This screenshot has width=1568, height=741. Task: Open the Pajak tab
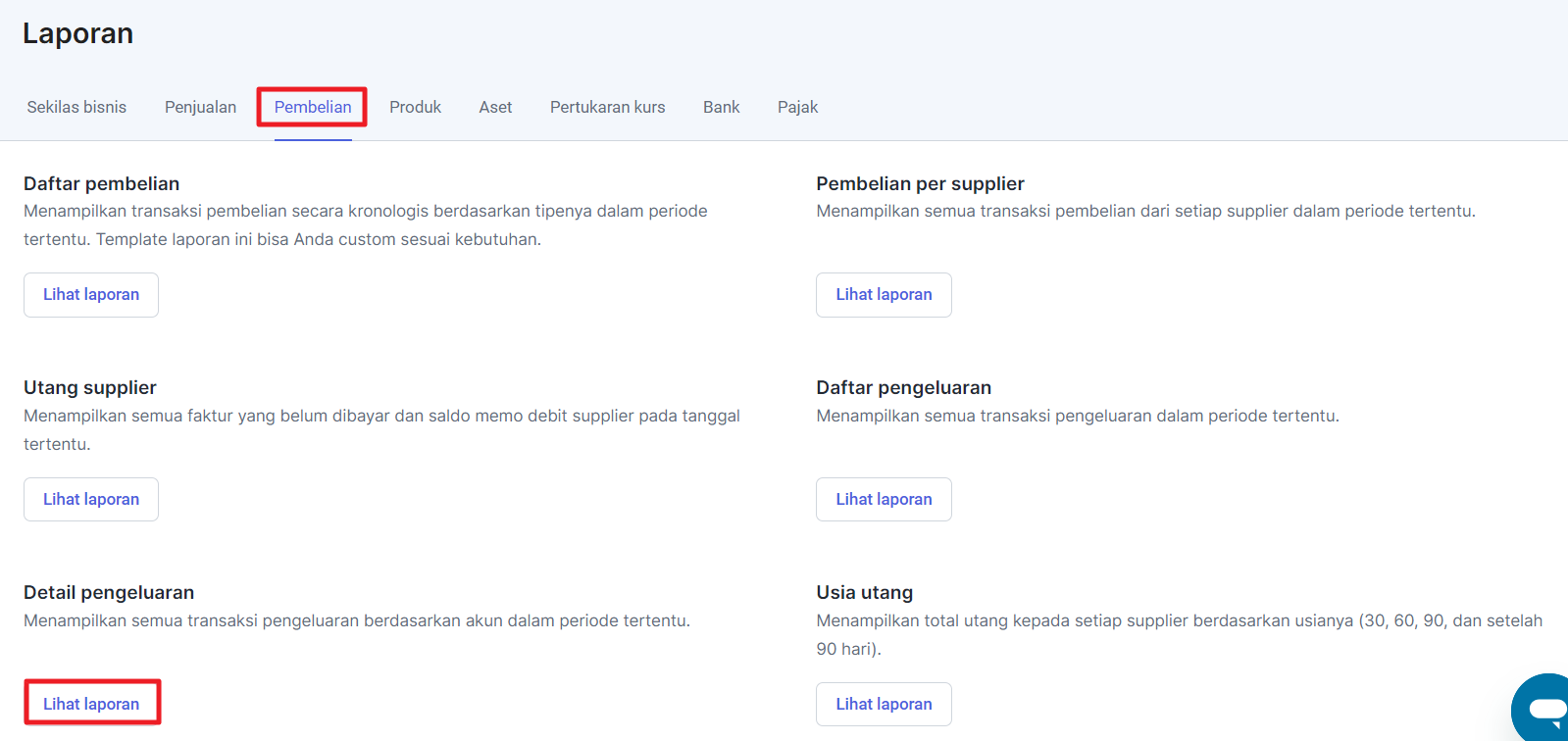tap(797, 107)
